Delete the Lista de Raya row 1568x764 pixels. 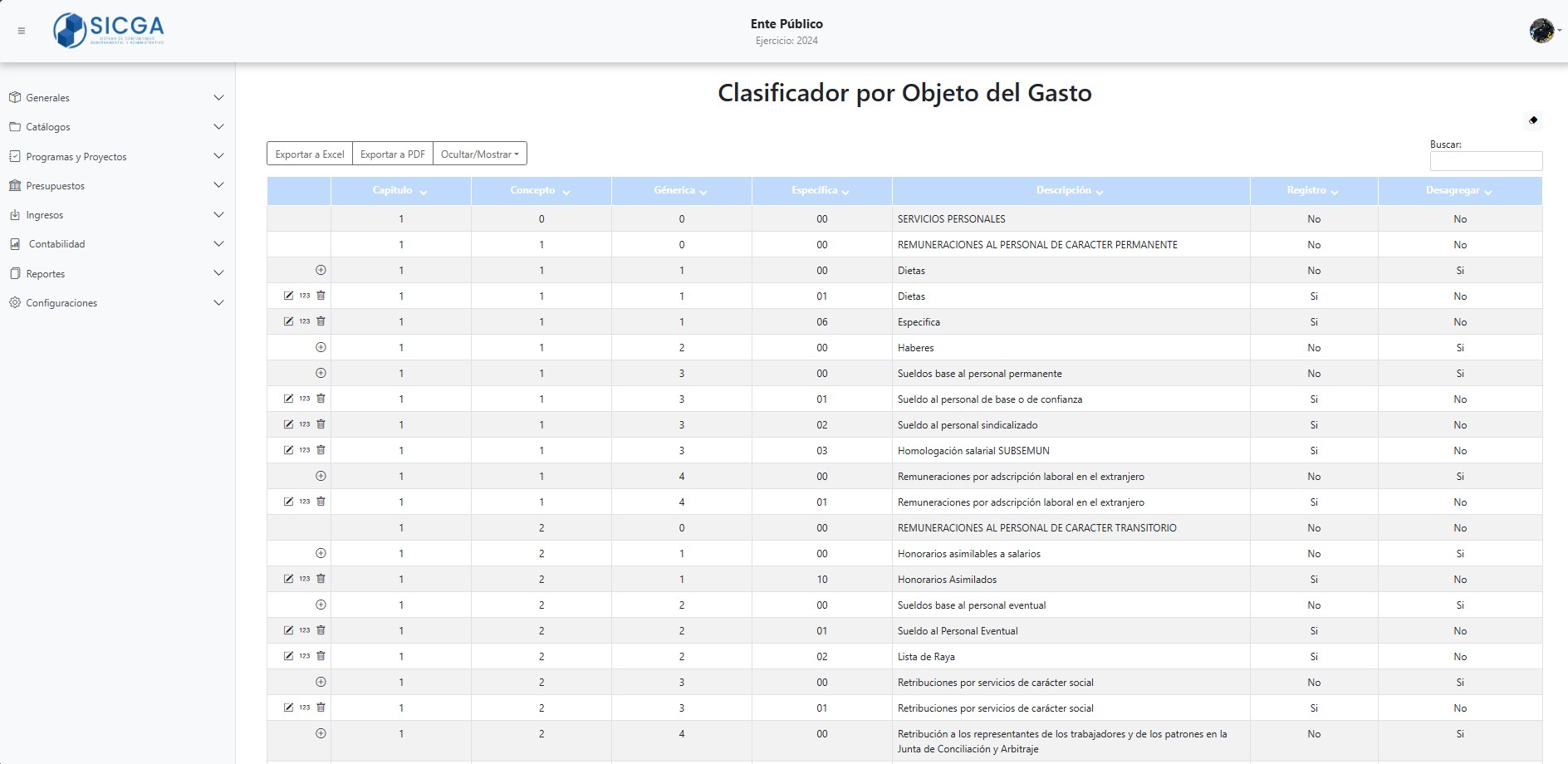[x=321, y=656]
